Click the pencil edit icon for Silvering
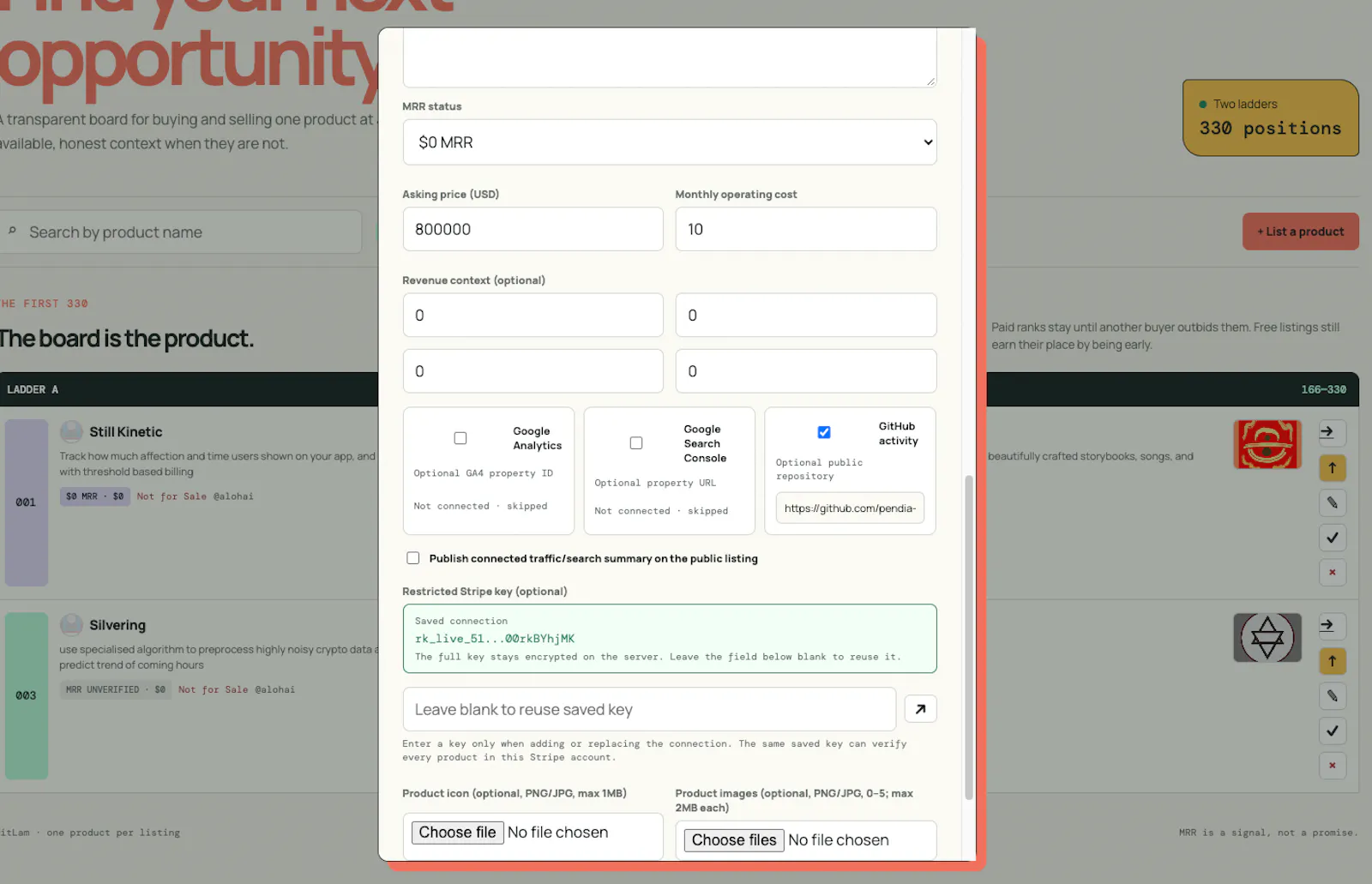The image size is (1372, 884). (x=1332, y=695)
